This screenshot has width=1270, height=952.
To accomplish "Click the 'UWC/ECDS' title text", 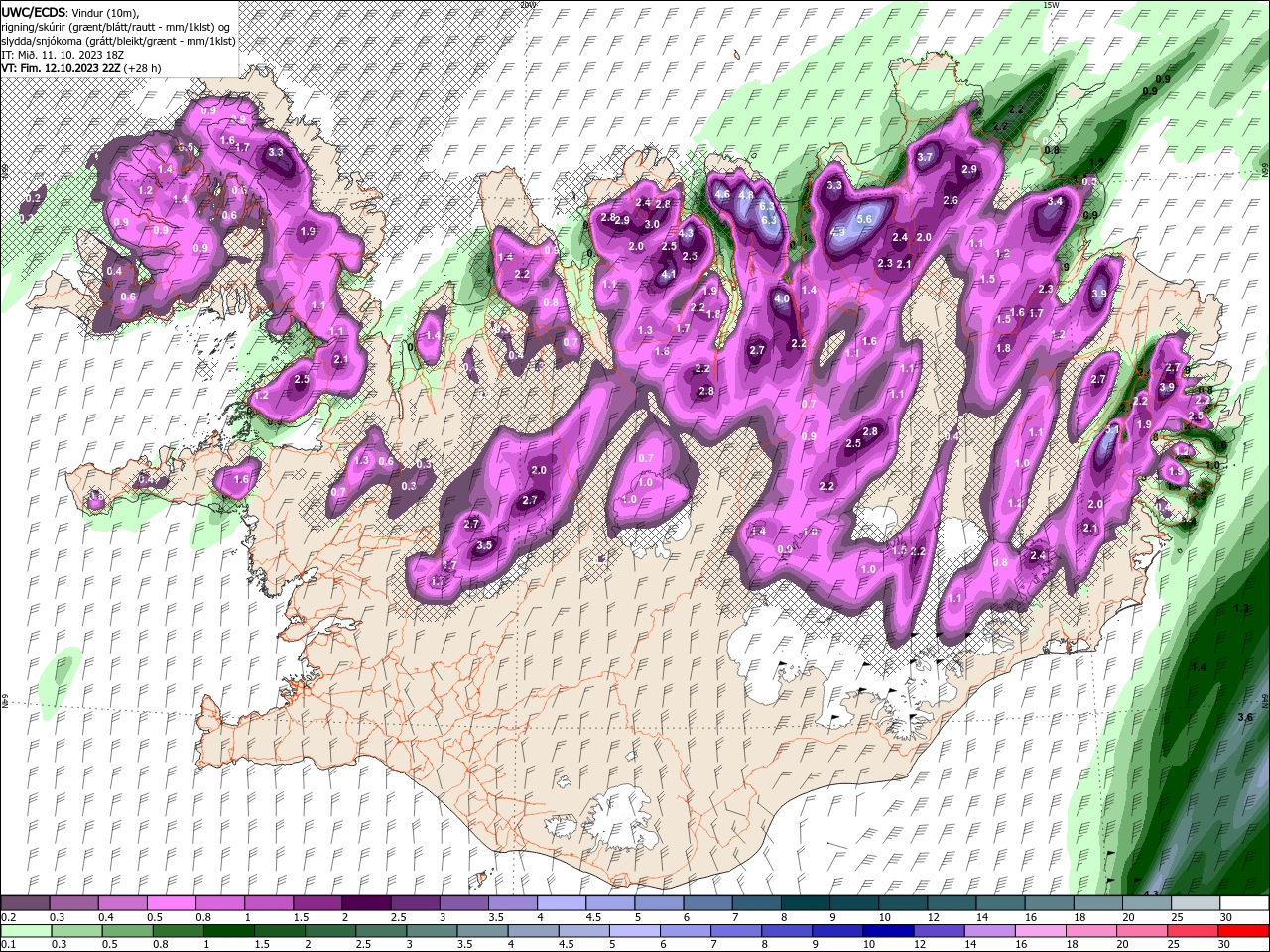I will 34,11.
